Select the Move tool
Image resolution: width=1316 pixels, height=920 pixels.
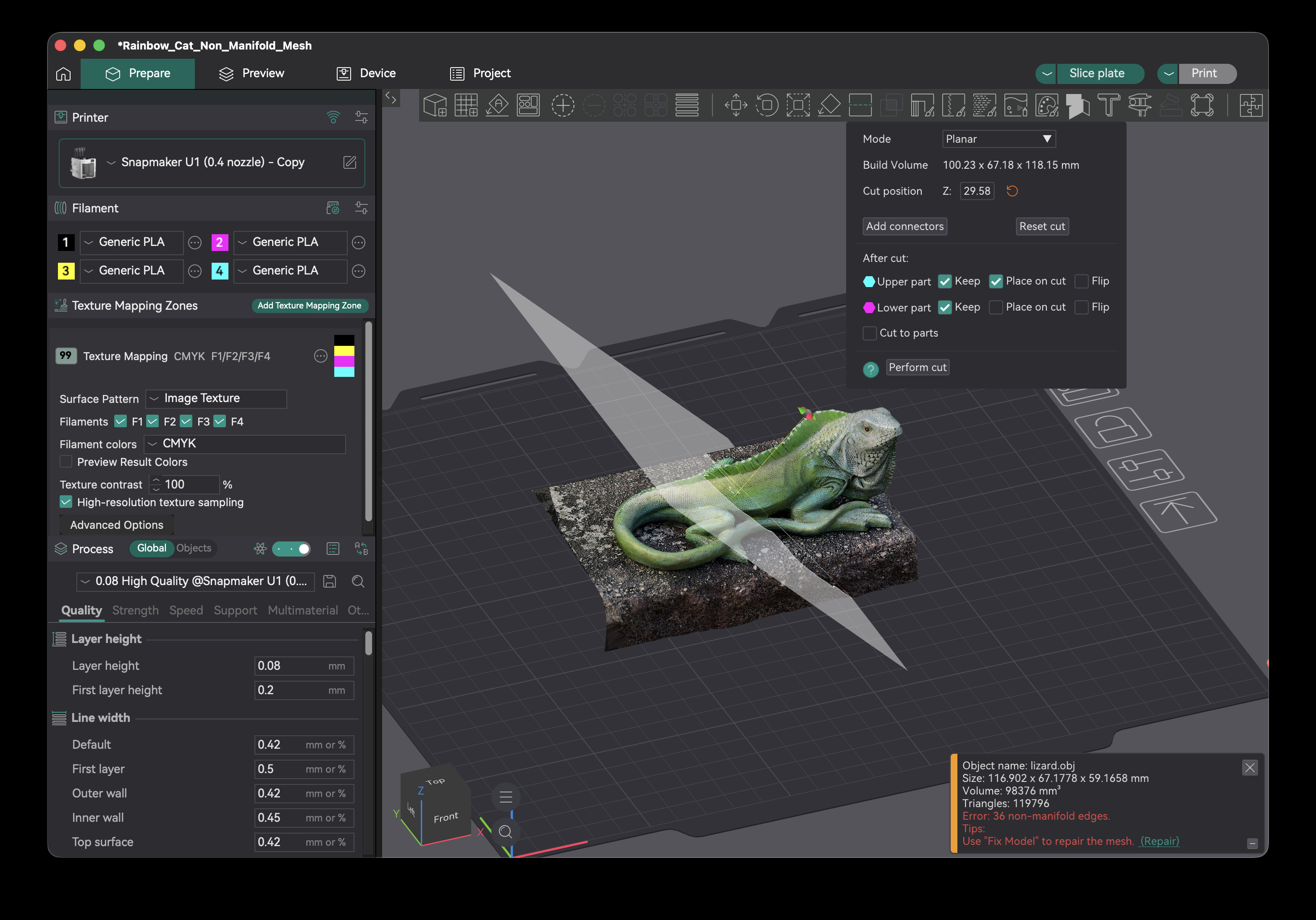pos(736,105)
